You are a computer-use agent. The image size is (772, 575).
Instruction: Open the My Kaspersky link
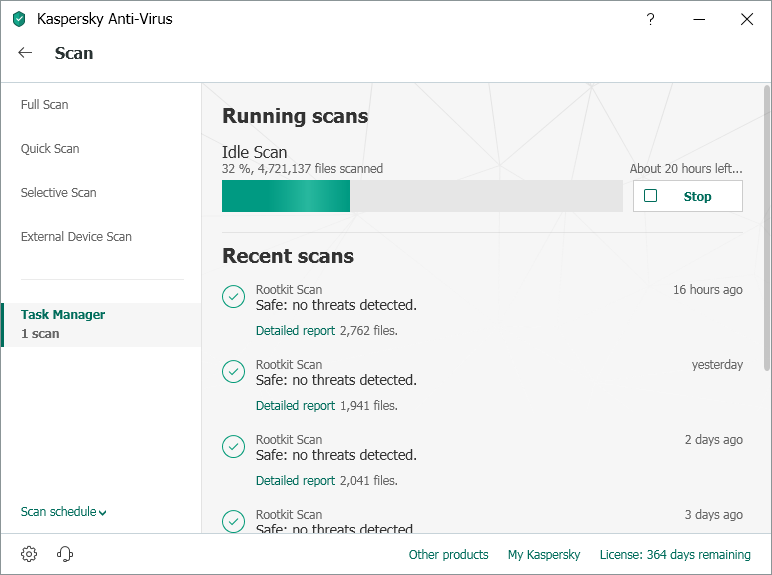coord(544,555)
